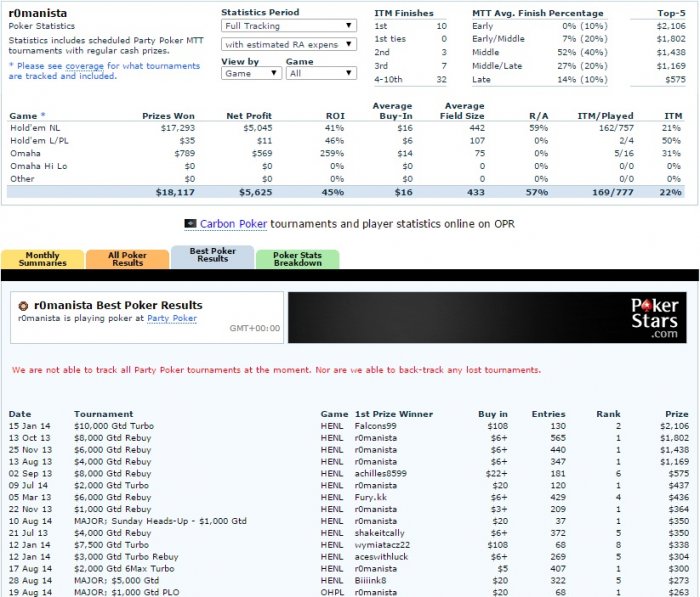Click the Entries column header
This screenshot has width=700, height=597.
coord(549,414)
